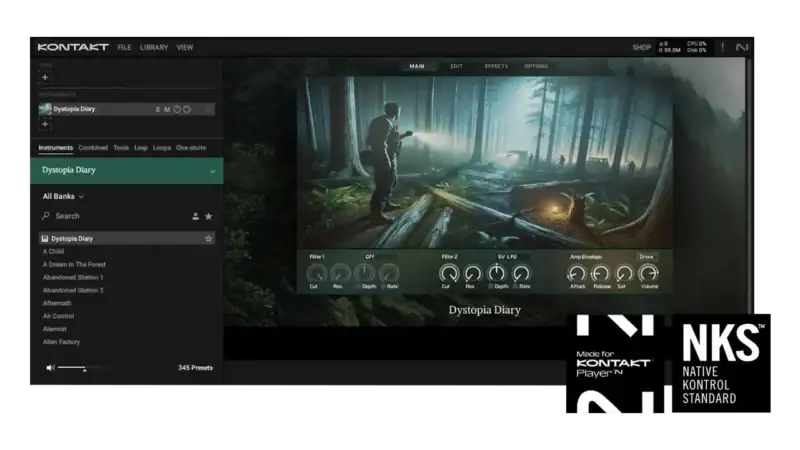This screenshot has height=450, width=800.
Task: Click the plus button below Dystopia Diary instrument
Action: point(45,124)
